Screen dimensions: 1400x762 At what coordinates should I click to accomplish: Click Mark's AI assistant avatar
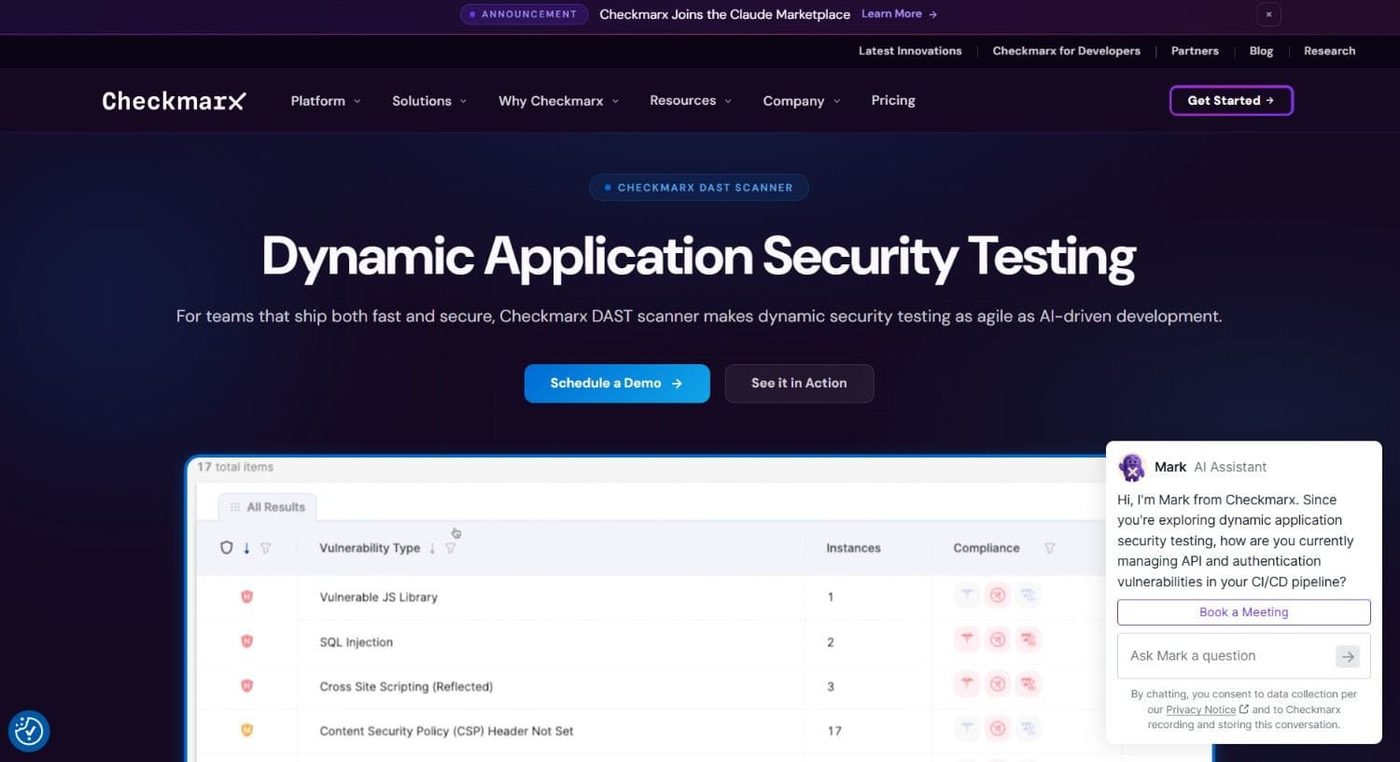(x=1132, y=467)
